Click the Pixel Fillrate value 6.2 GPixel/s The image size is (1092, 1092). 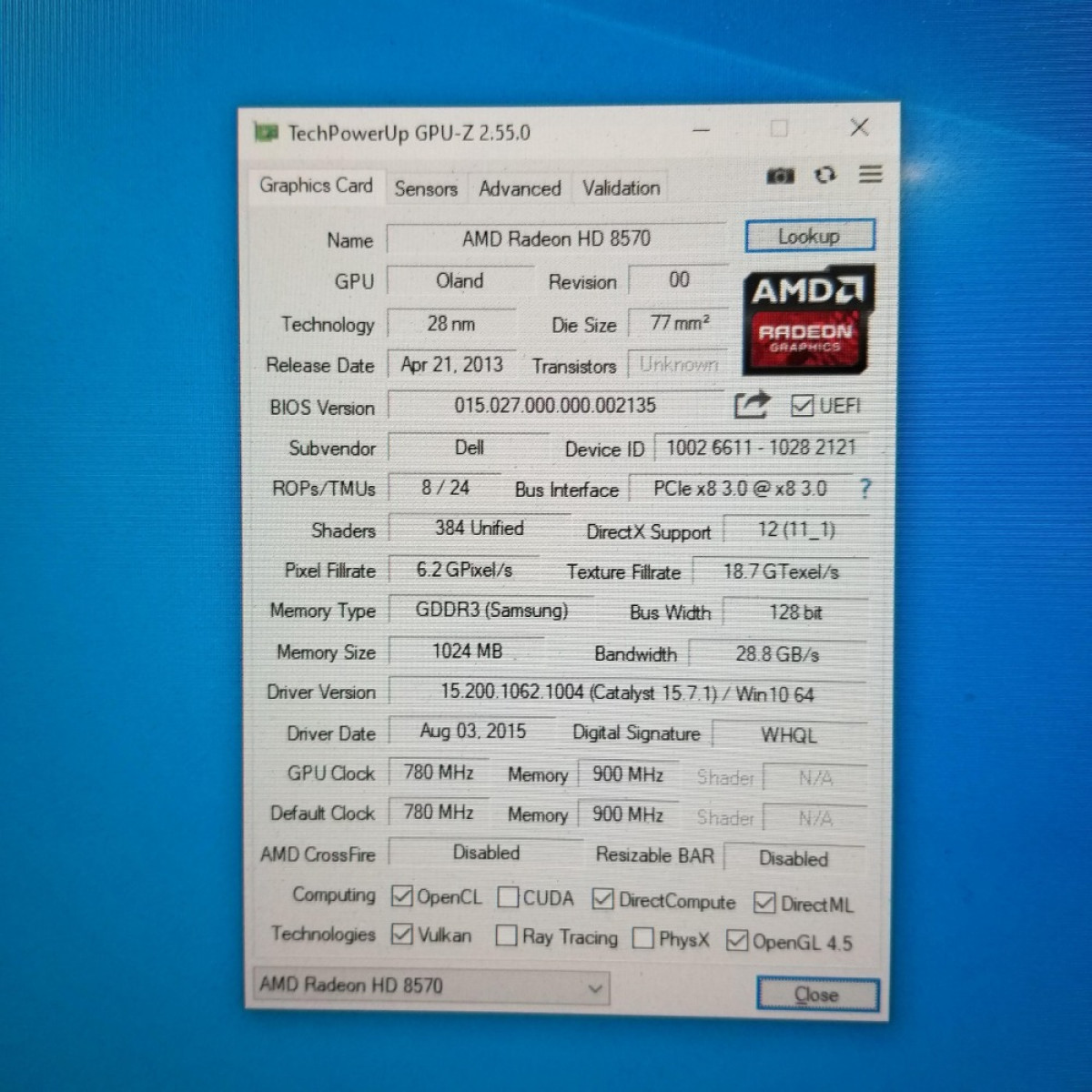(464, 570)
